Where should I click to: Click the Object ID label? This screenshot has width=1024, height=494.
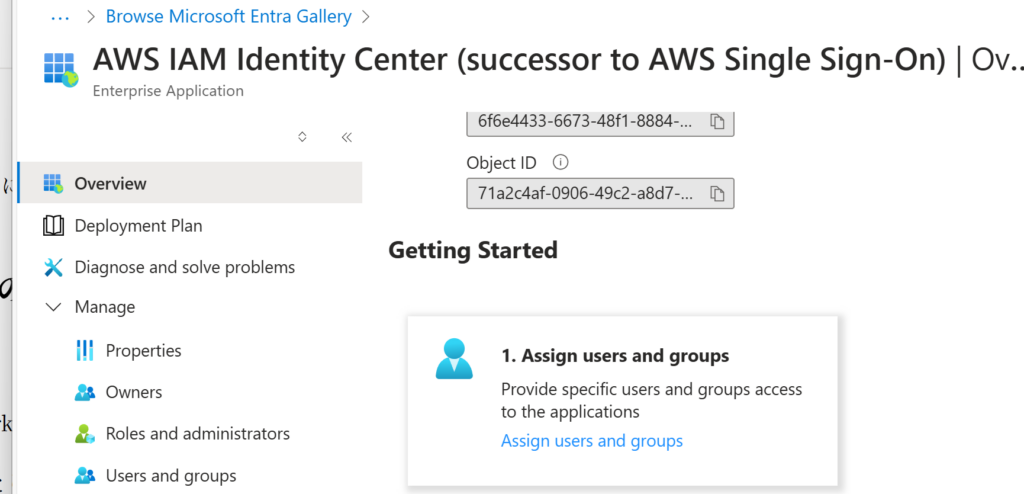pos(502,162)
